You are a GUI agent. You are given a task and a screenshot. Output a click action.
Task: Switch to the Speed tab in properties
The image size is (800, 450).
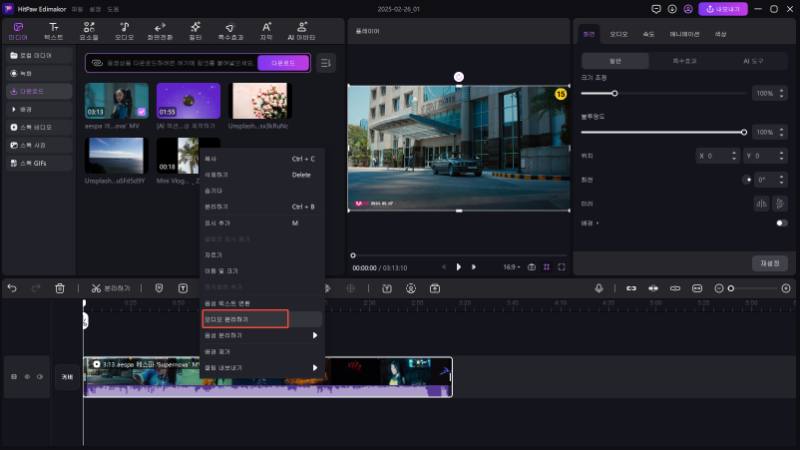point(648,33)
